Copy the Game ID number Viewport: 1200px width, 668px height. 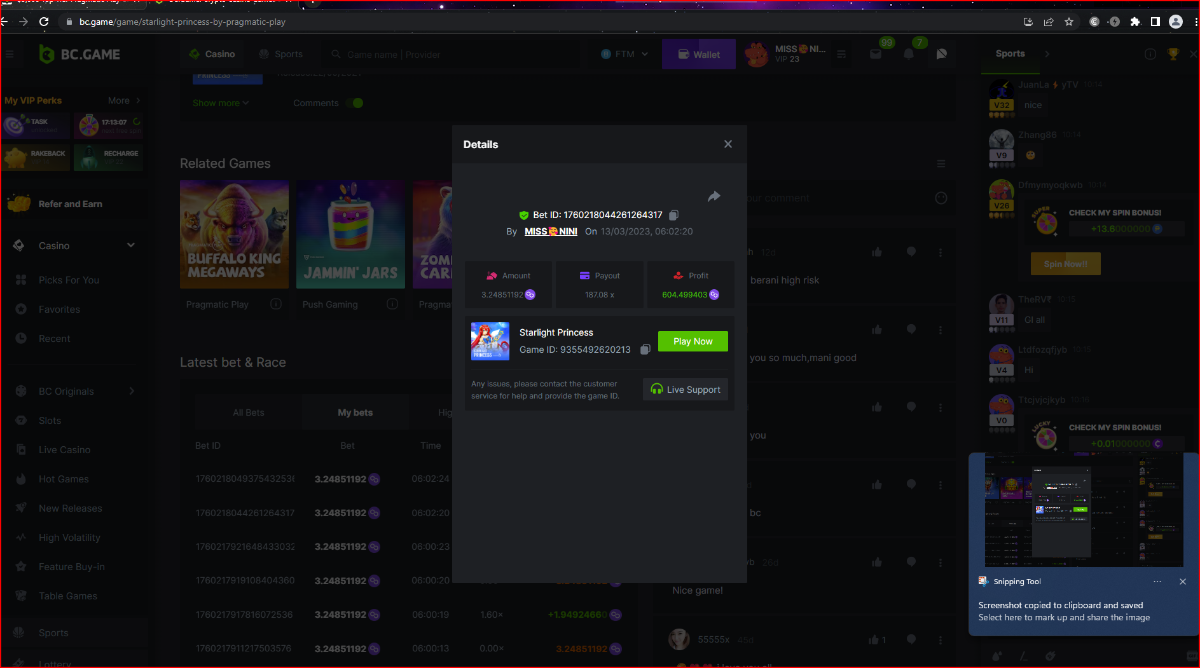tap(645, 349)
